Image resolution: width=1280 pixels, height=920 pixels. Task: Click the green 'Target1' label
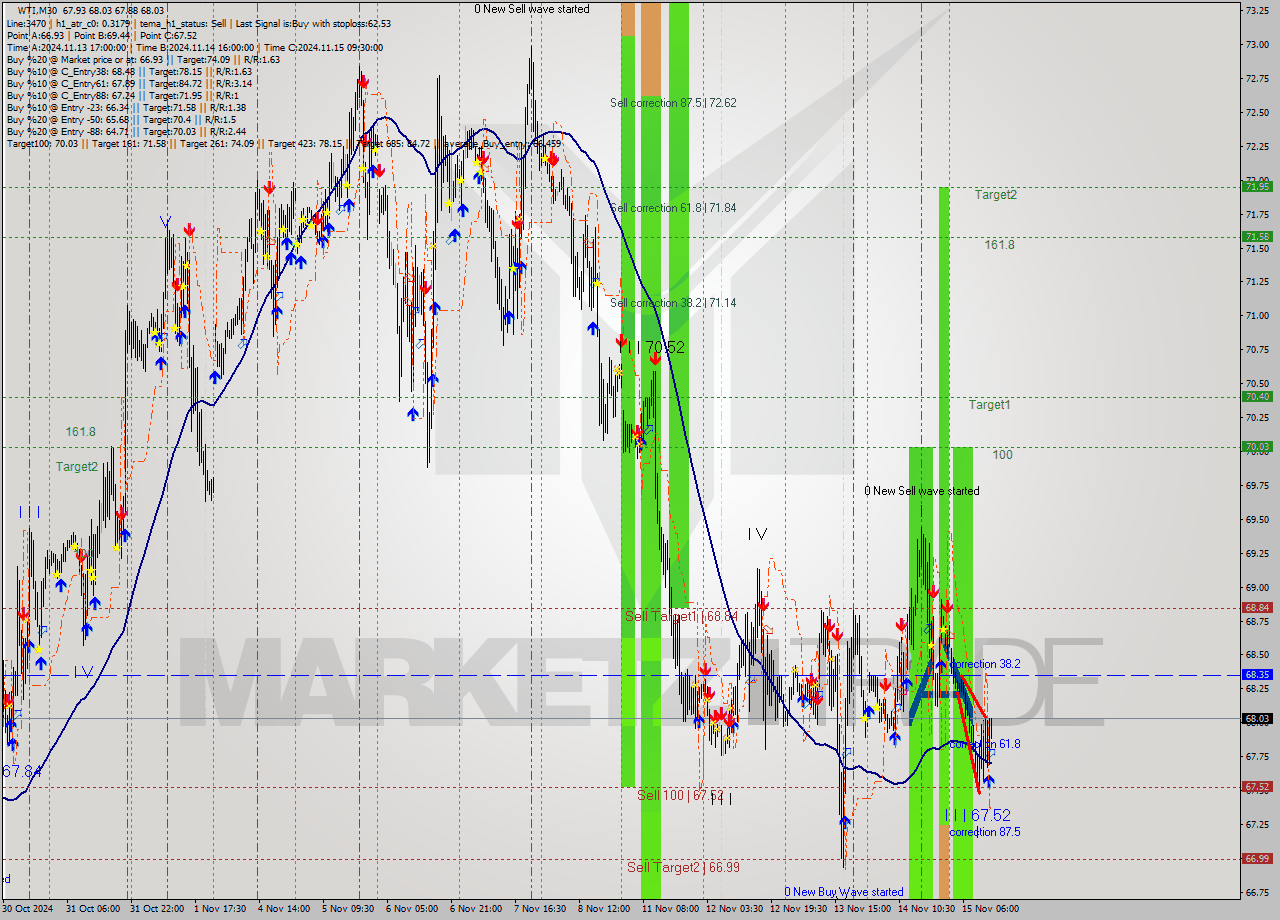click(989, 405)
